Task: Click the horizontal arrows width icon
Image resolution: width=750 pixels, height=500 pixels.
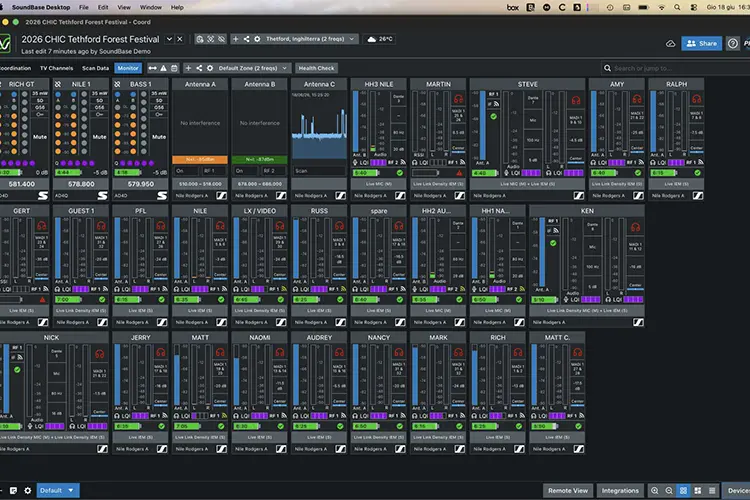Action: [153, 68]
